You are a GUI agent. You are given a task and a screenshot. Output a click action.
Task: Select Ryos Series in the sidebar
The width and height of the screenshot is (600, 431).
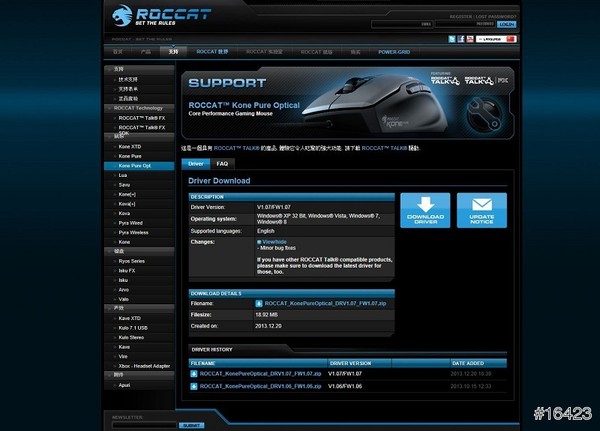[x=131, y=261]
